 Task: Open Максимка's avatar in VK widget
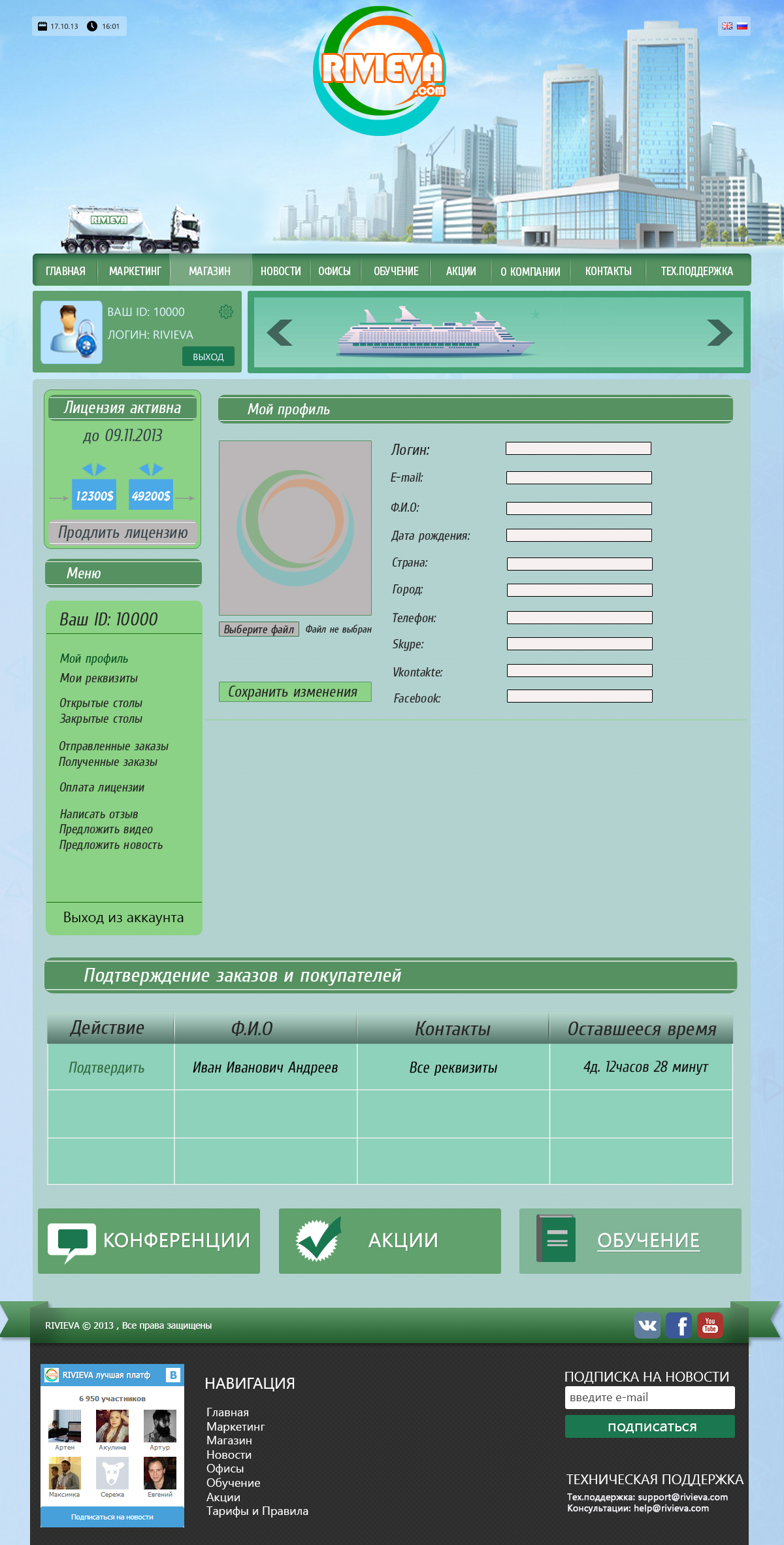pyautogui.click(x=65, y=1473)
